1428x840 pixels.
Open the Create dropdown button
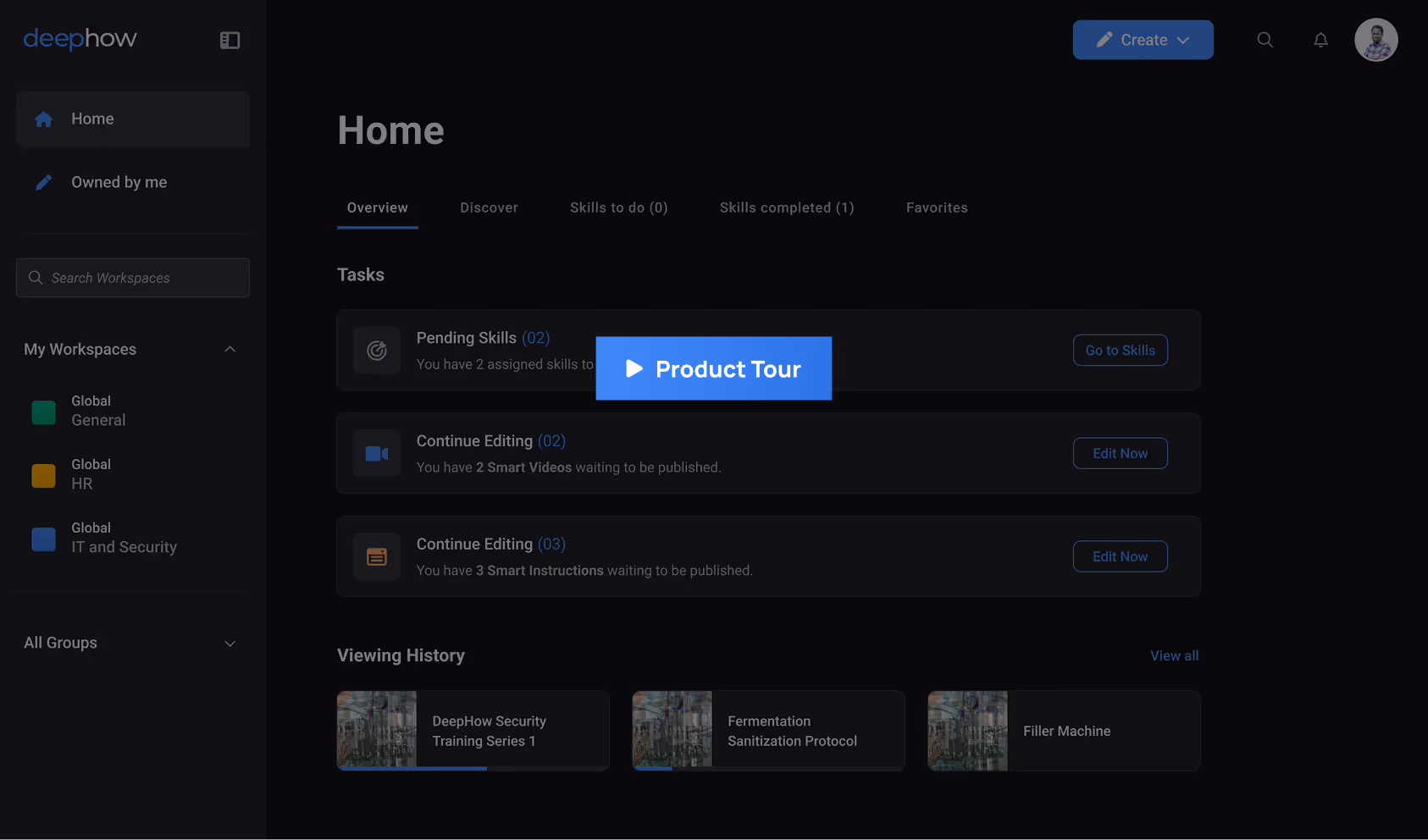point(1143,40)
